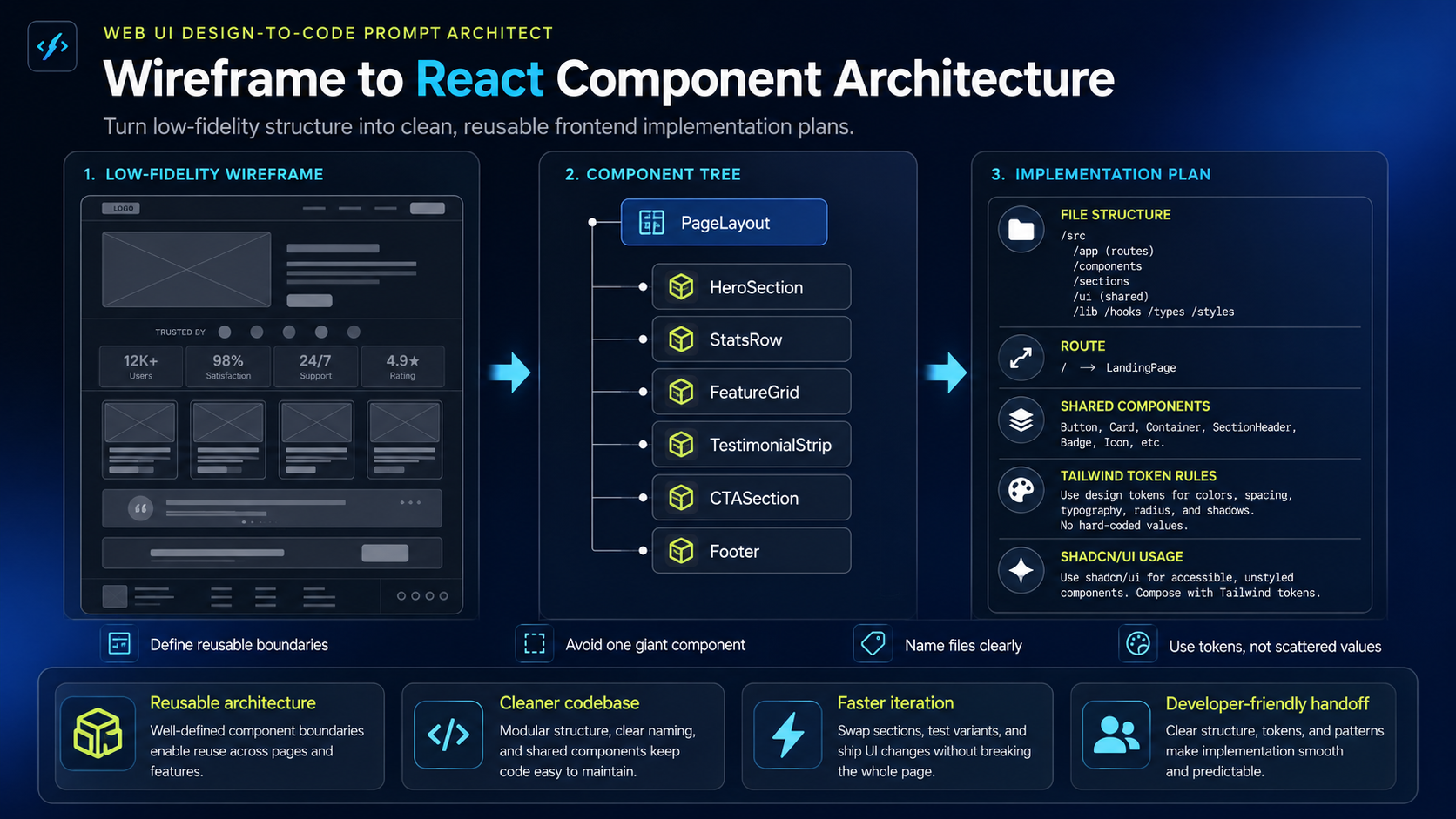
Task: Click 'WEB UI DESIGN-TO-CODE PROMPT ARCHITECT' header text
Action: click(x=328, y=33)
